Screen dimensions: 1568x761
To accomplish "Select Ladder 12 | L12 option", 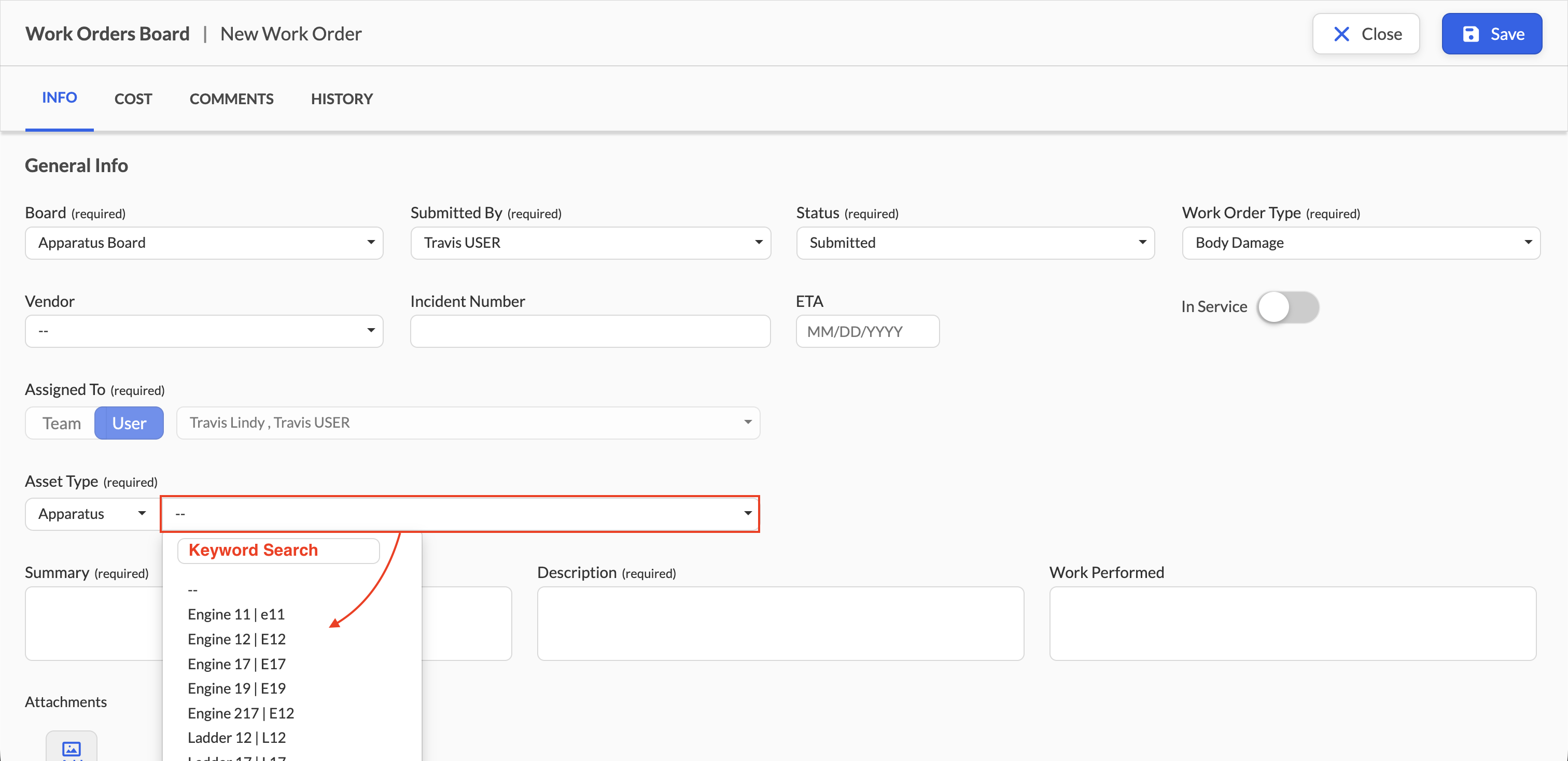I will point(237,737).
